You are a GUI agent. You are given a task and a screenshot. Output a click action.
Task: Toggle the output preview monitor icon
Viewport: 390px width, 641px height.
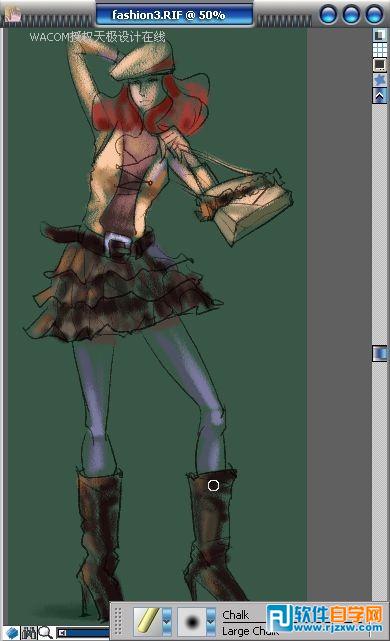point(380,65)
